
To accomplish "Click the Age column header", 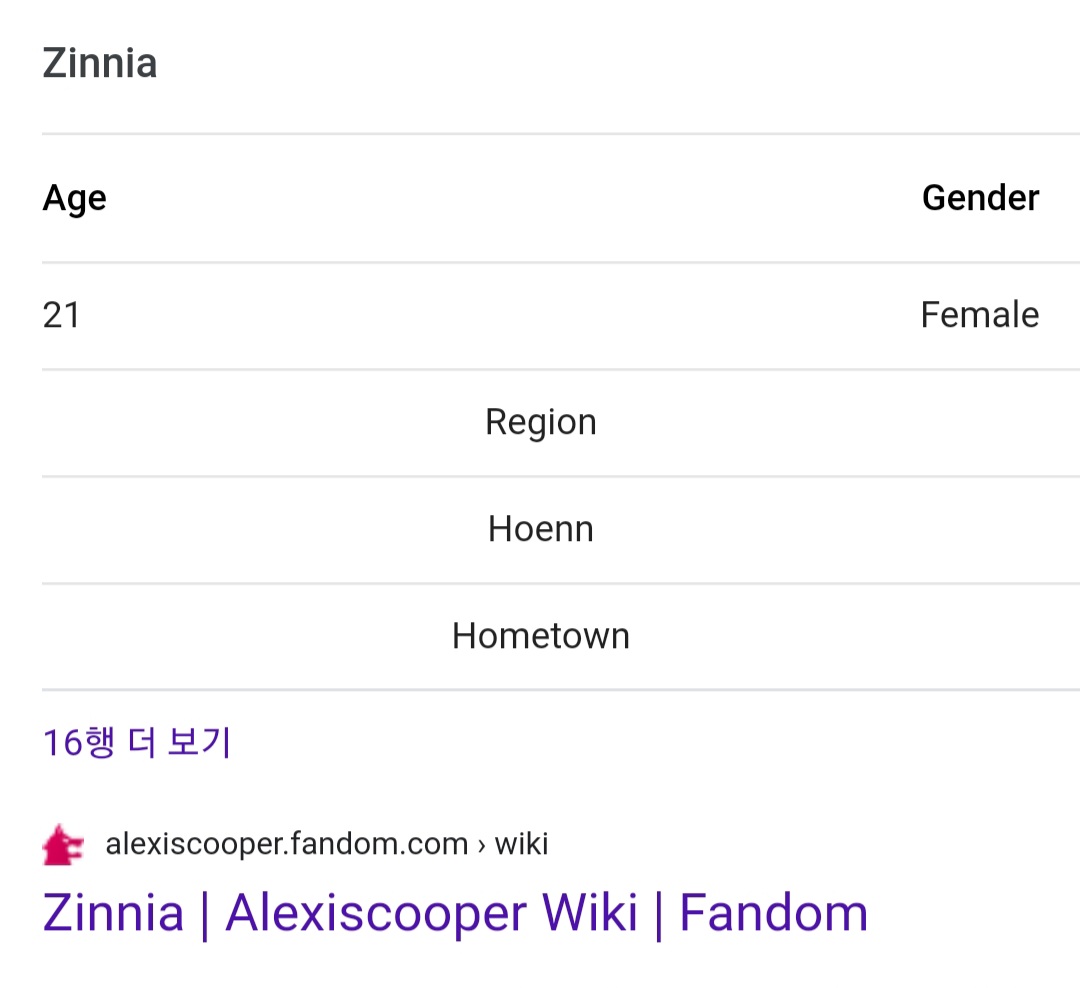I will pos(74,198).
